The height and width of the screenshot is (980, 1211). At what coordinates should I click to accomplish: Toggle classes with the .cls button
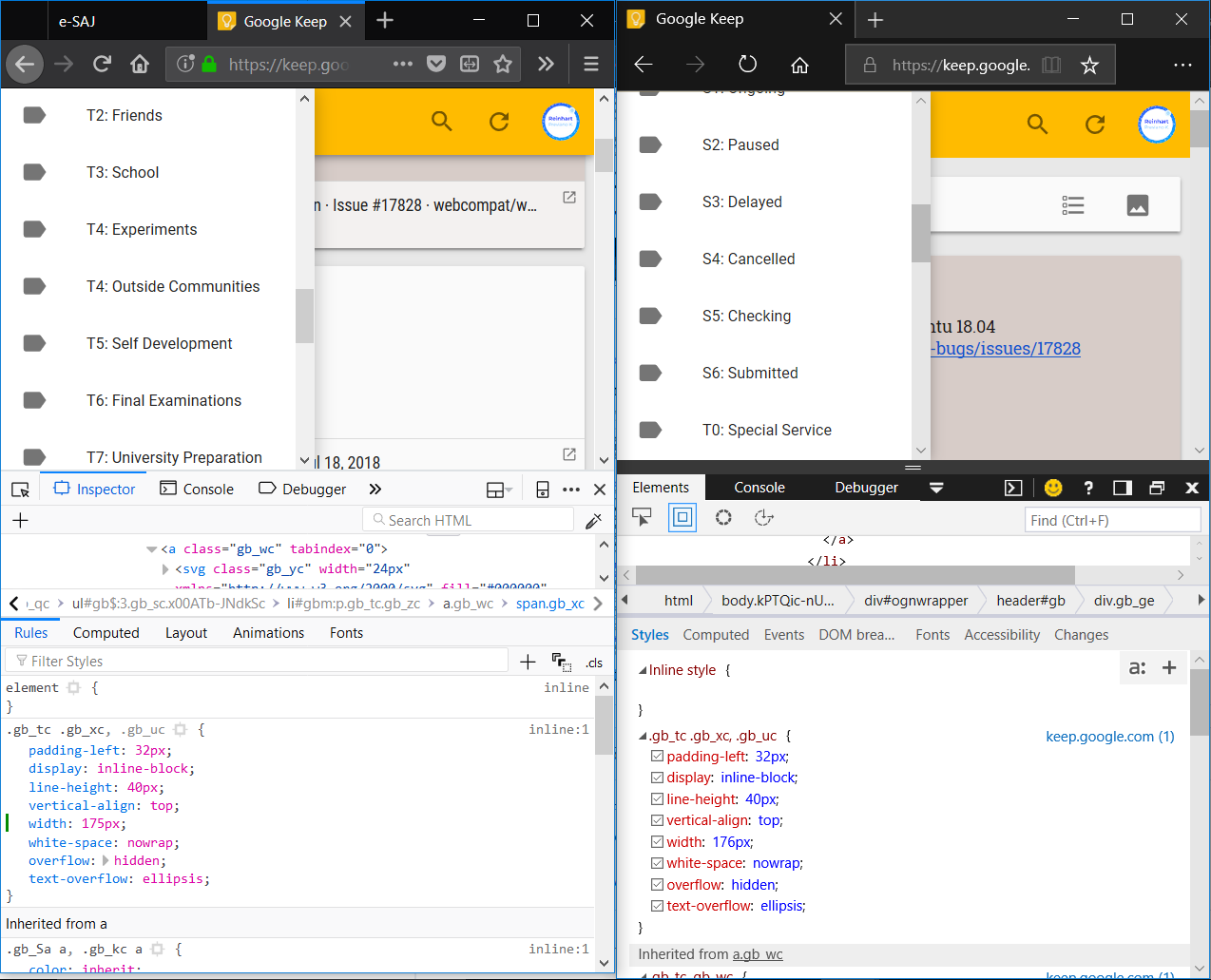pyautogui.click(x=595, y=661)
